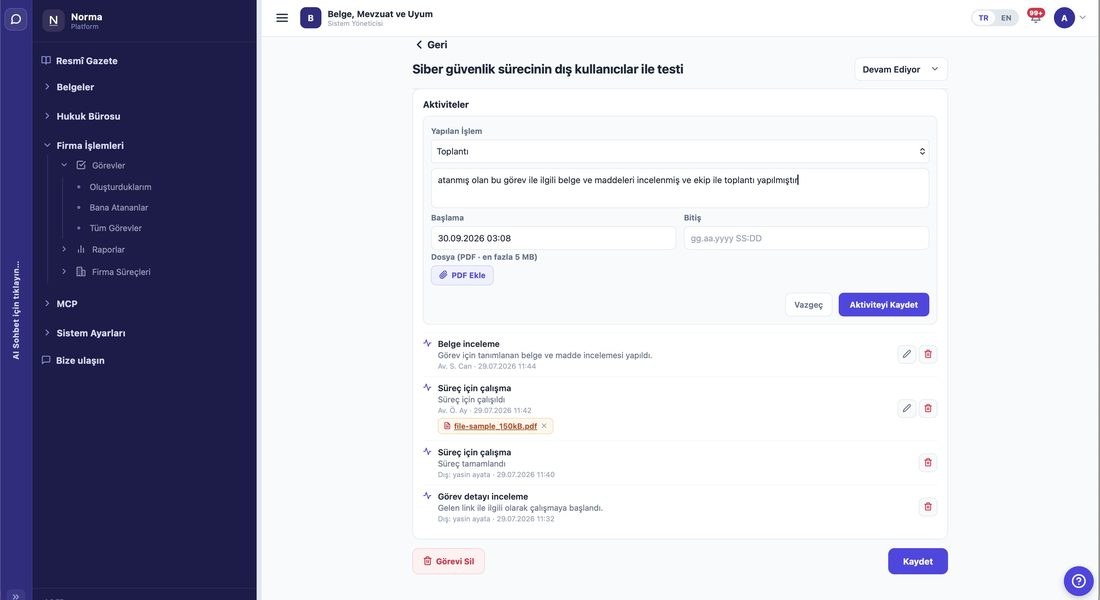Remove the file-sample_150kB.pdf attachment
Image resolution: width=1100 pixels, height=600 pixels.
544,426
